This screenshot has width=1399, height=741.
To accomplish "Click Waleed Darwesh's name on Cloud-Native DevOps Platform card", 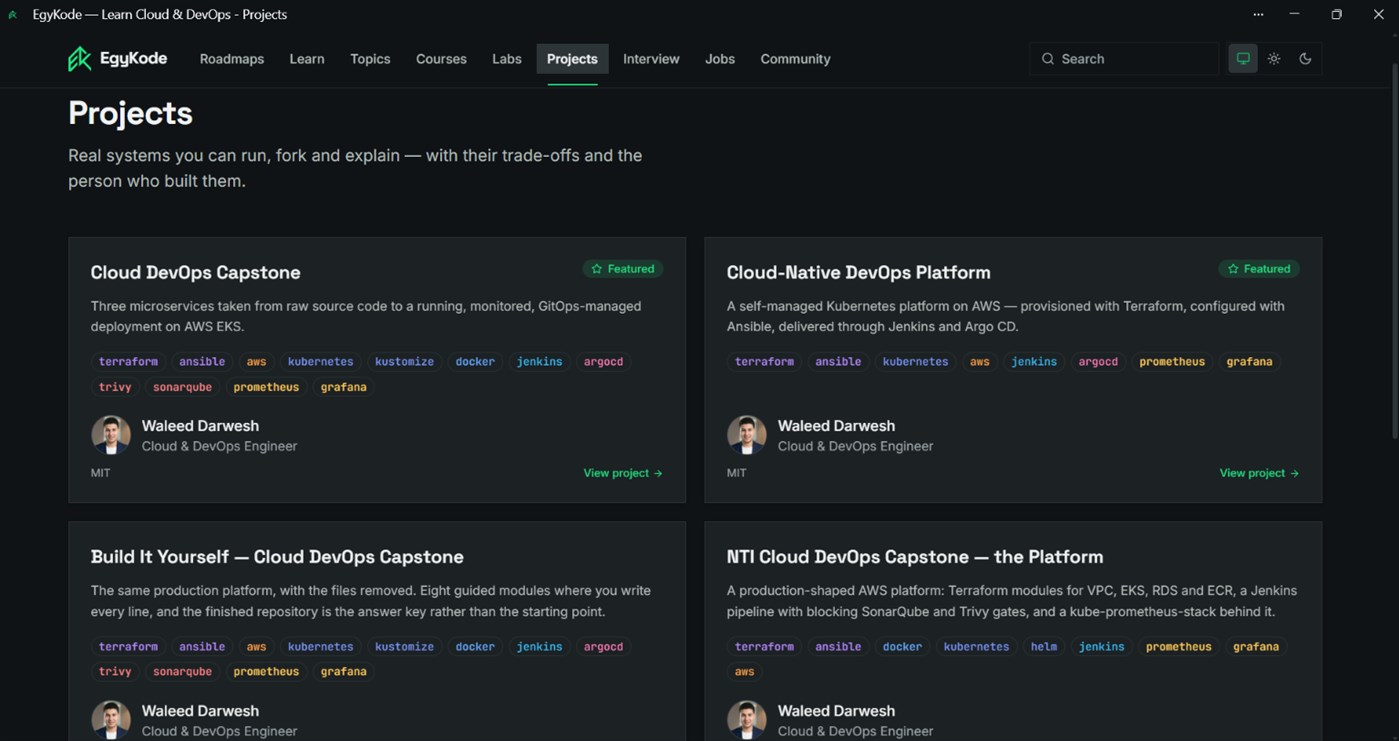I will [836, 426].
